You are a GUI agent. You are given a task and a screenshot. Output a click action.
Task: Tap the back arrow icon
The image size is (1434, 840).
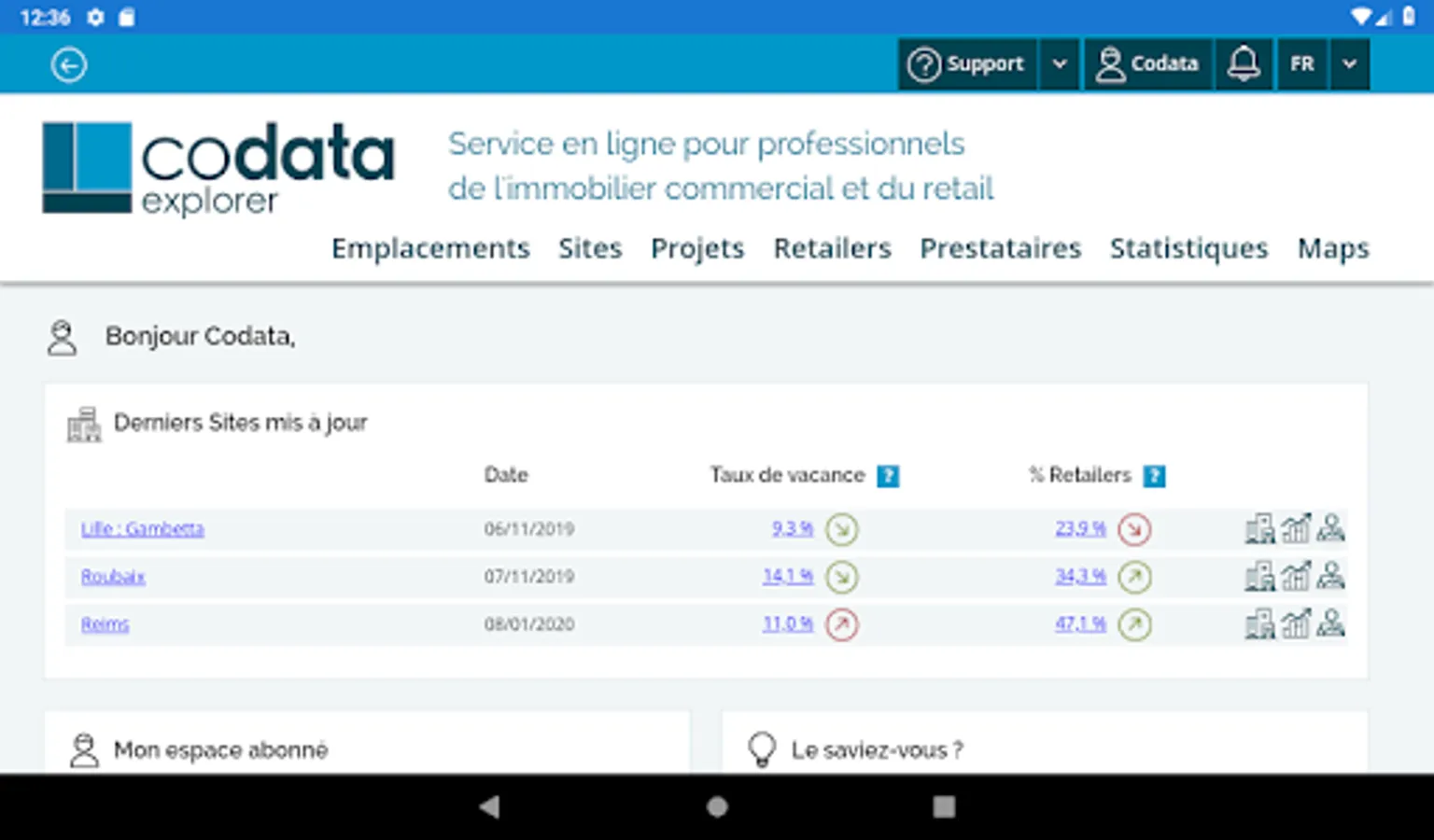[x=69, y=64]
